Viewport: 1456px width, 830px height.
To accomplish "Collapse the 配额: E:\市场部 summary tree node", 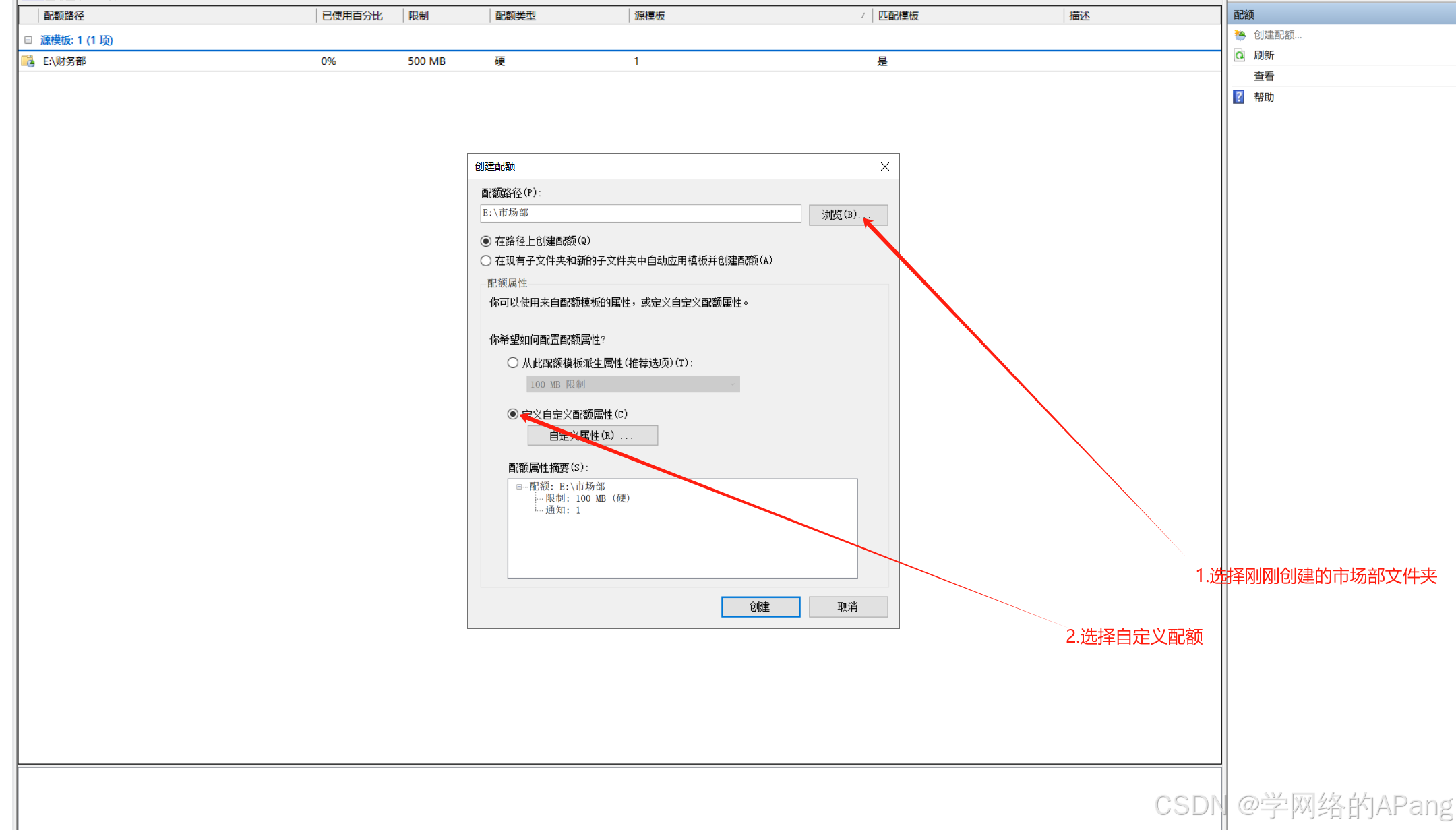I will [519, 487].
